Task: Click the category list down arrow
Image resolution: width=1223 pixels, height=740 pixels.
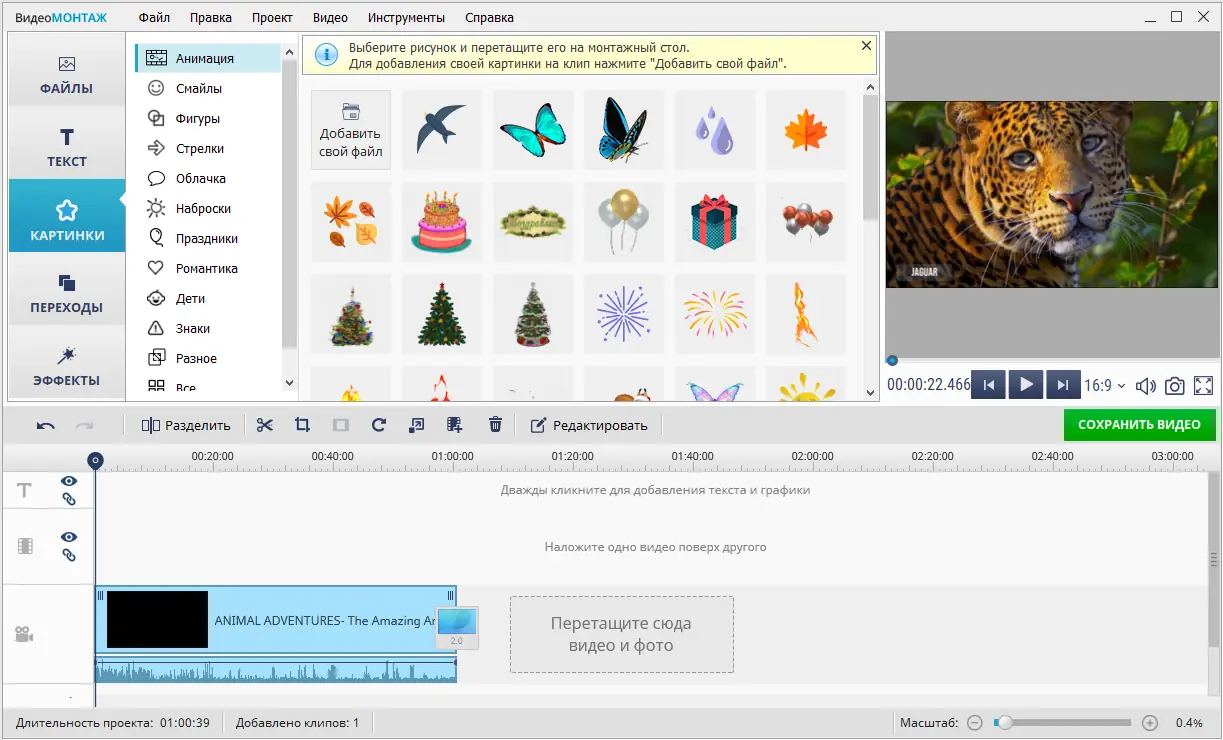Action: (290, 382)
